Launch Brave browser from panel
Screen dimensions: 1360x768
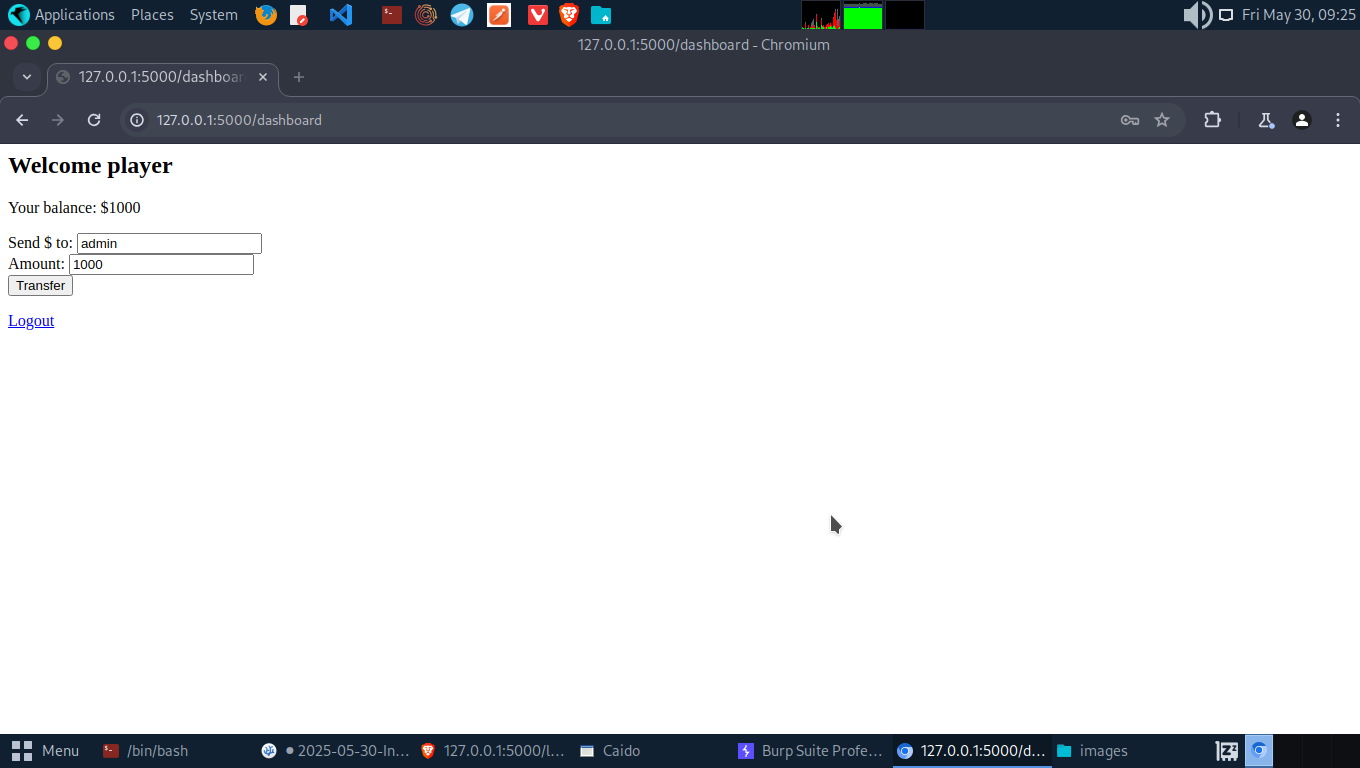569,15
